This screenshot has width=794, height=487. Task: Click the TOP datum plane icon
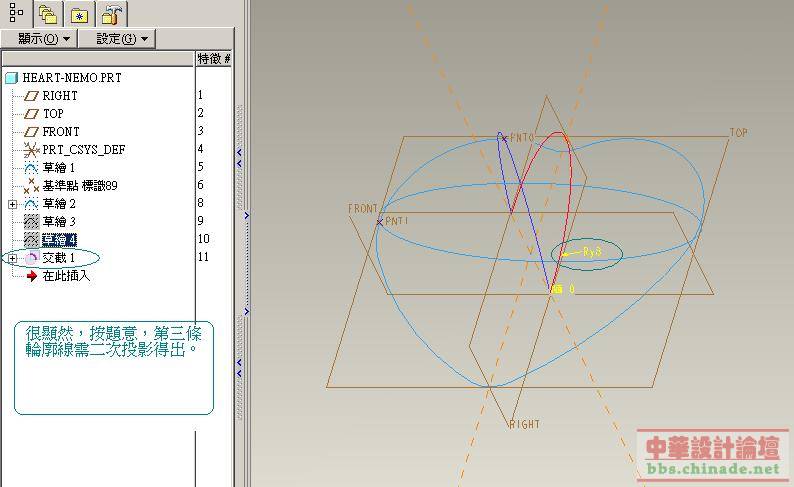(31, 114)
